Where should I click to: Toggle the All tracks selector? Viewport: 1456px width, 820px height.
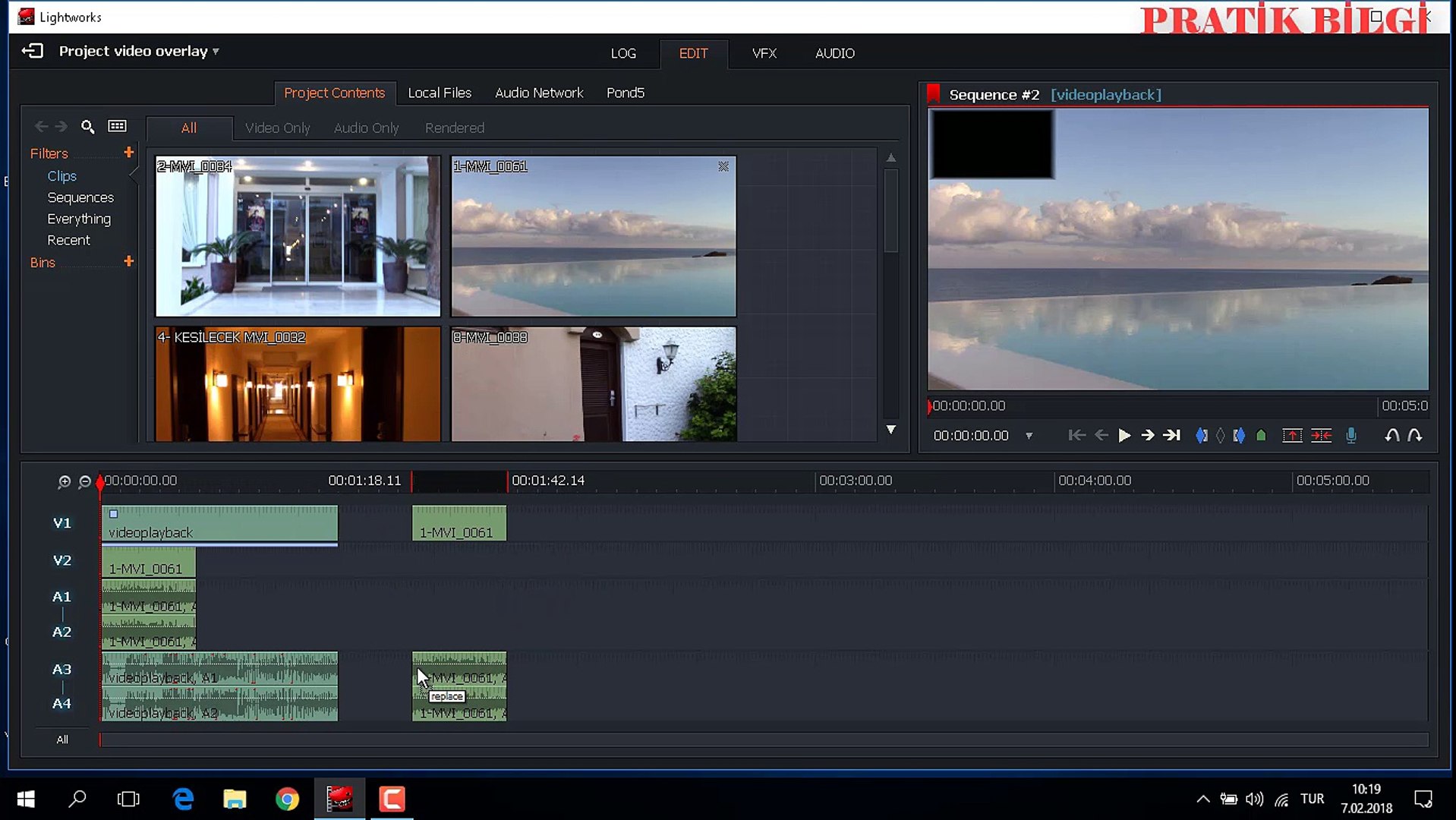tap(62, 740)
